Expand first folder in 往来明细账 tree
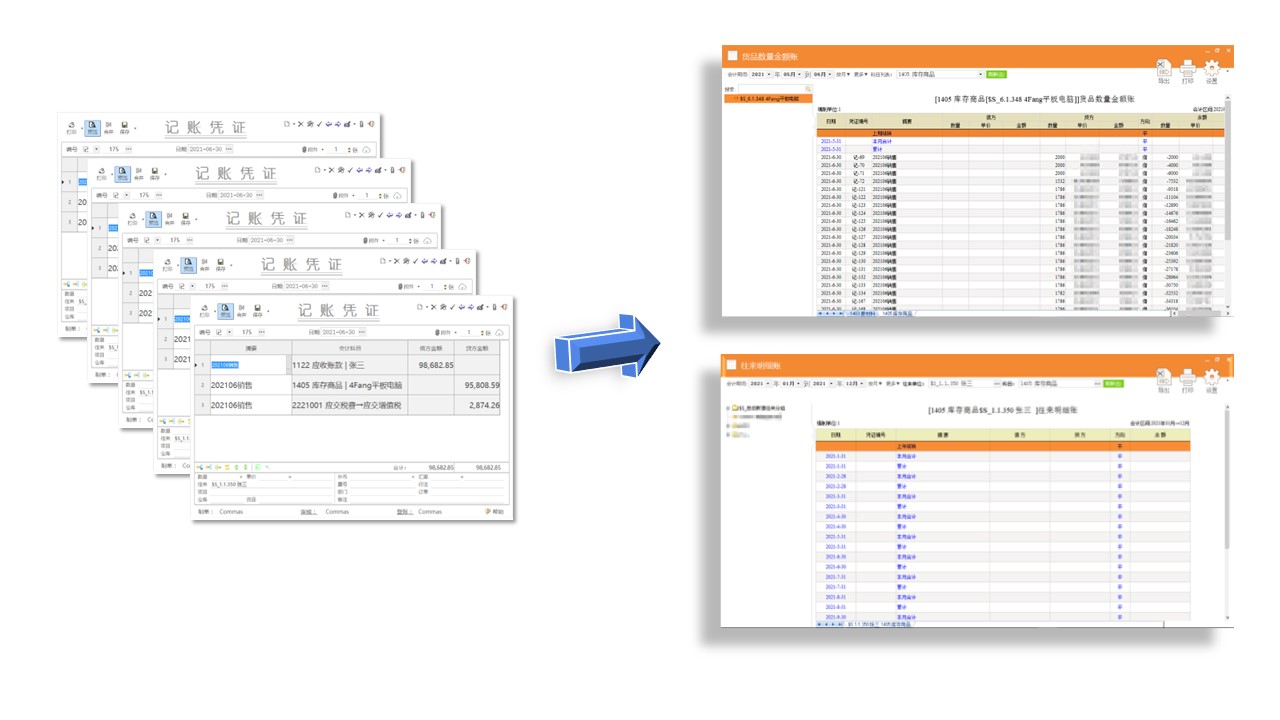 (x=728, y=409)
